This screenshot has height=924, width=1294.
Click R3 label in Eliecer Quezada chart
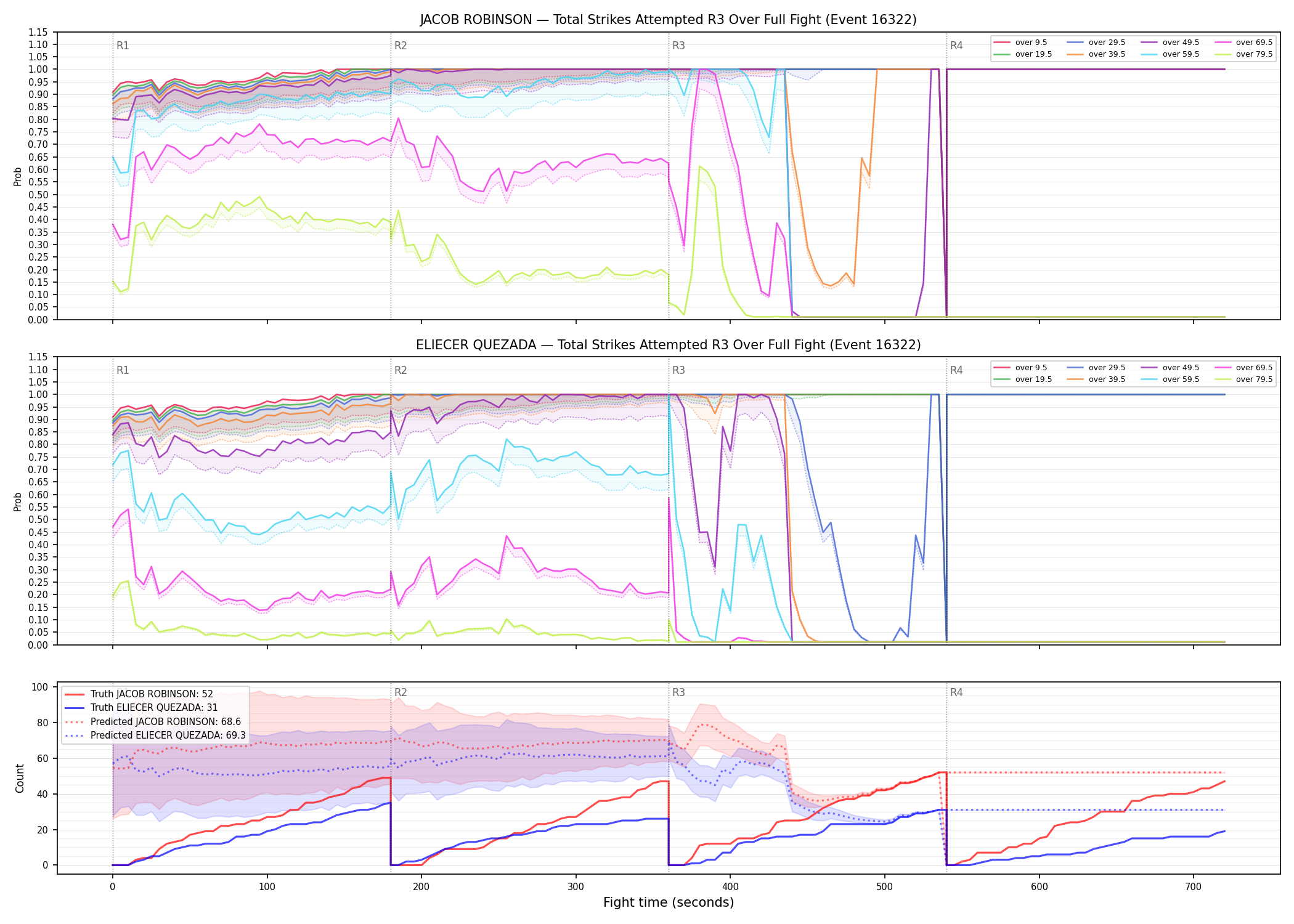point(678,370)
